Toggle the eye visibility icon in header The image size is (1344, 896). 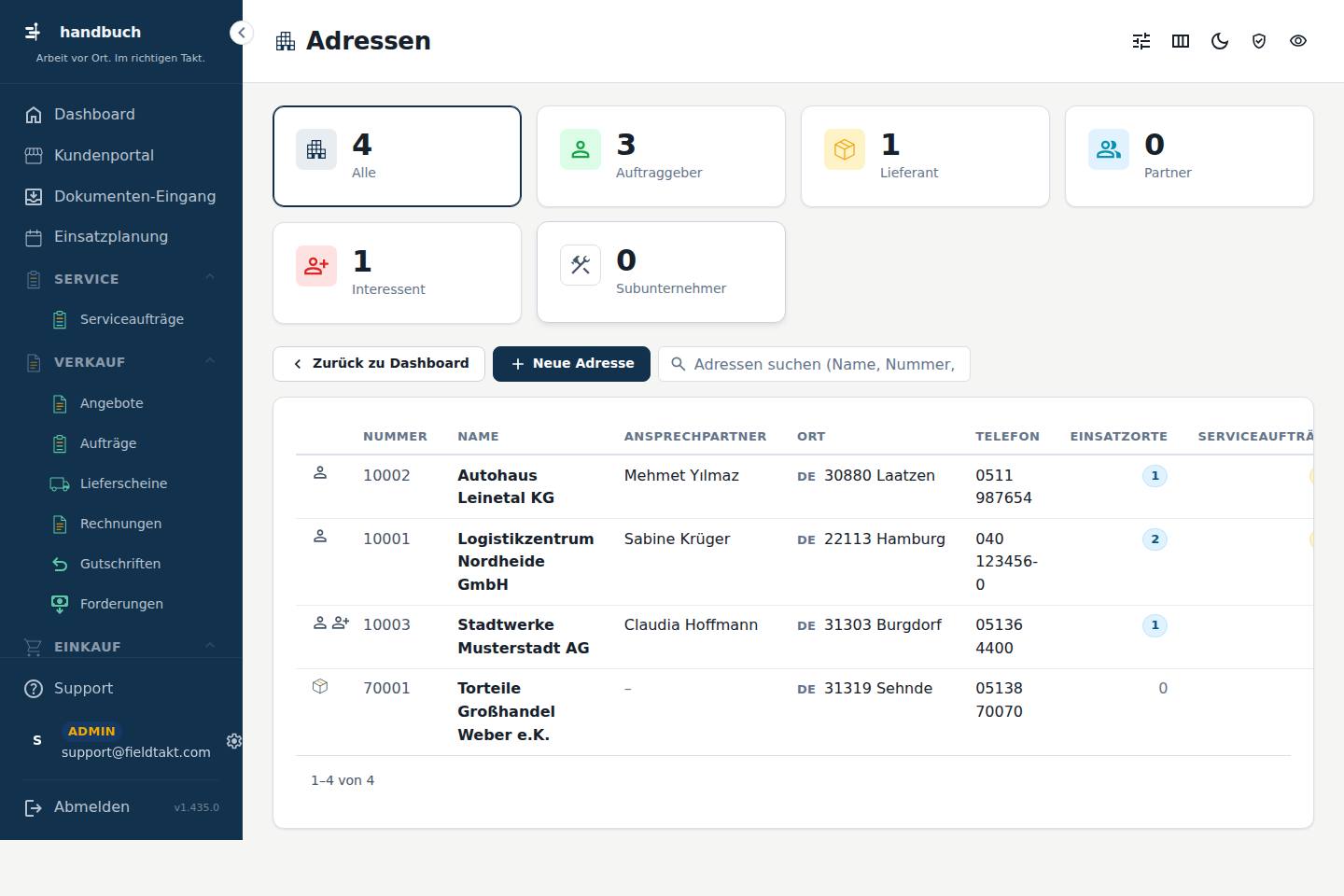(x=1298, y=41)
